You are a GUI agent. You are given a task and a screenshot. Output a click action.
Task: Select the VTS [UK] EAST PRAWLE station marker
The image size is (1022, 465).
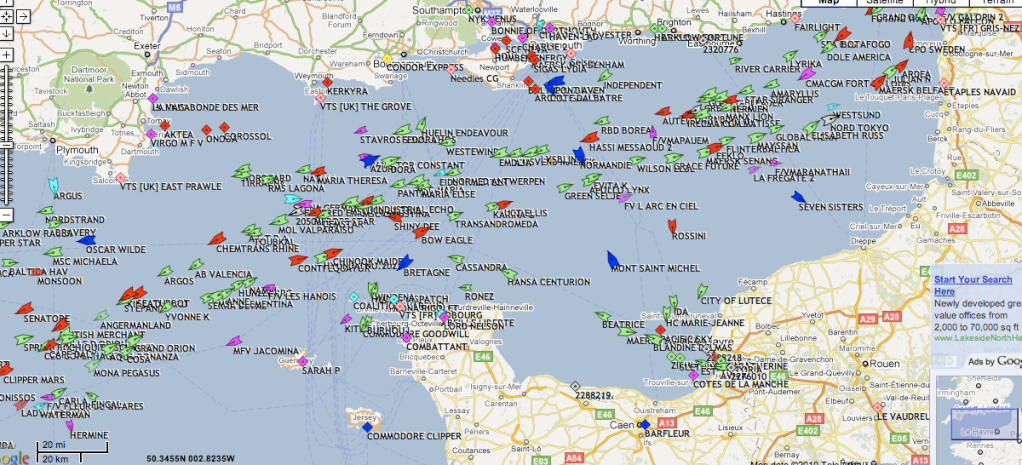(121, 177)
